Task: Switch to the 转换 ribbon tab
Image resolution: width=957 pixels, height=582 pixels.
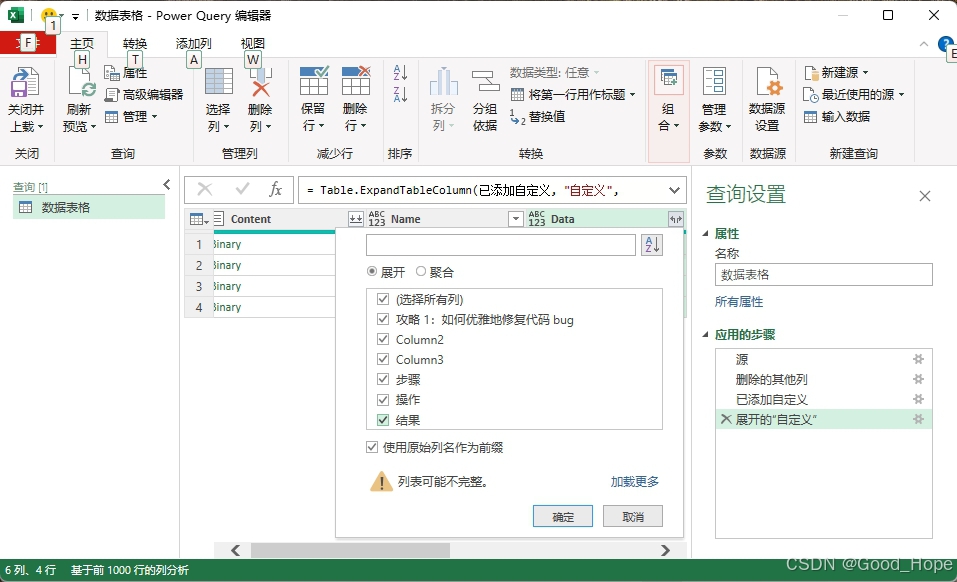Action: pyautogui.click(x=135, y=43)
